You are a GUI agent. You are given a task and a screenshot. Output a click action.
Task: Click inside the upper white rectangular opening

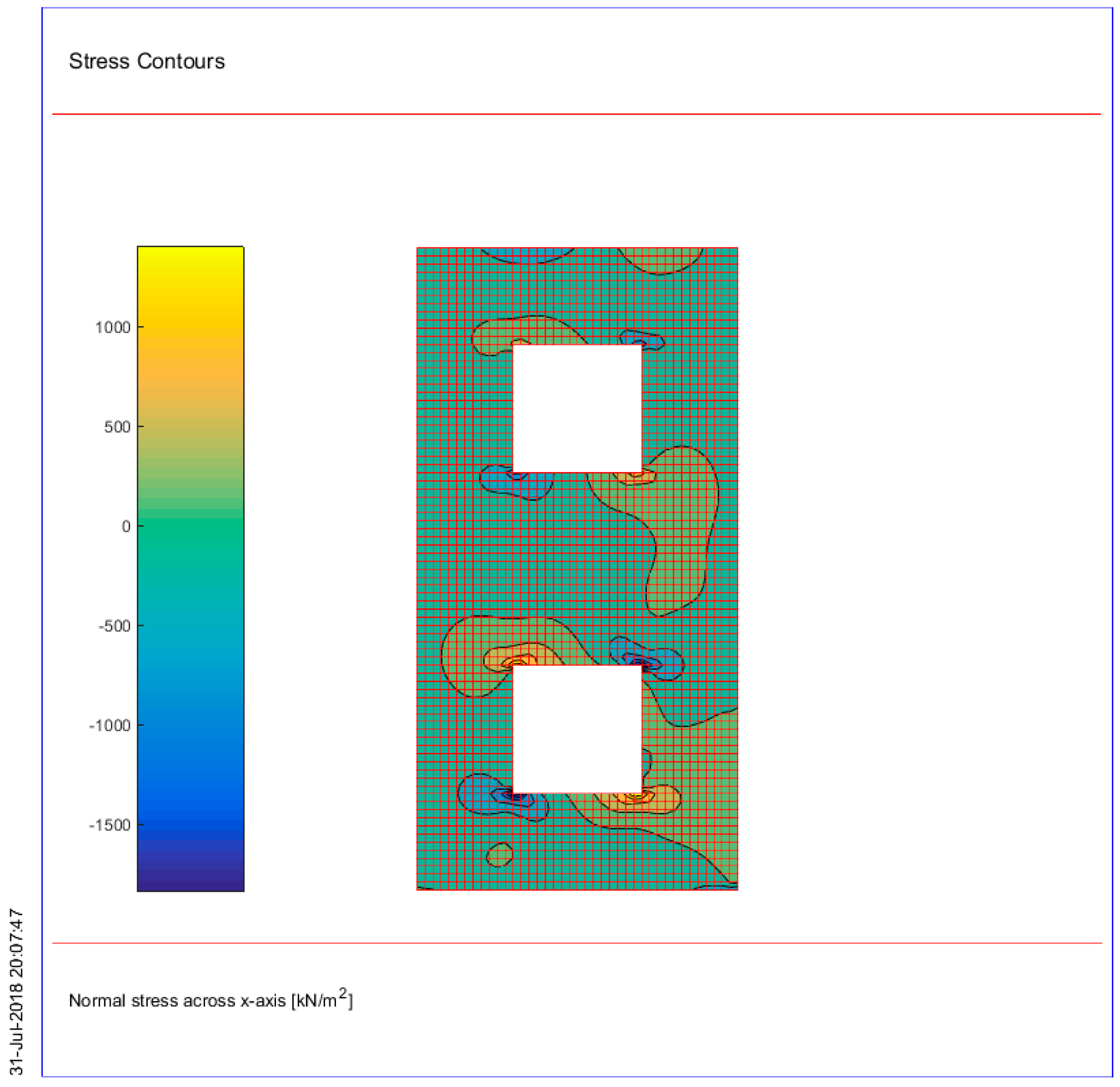577,409
